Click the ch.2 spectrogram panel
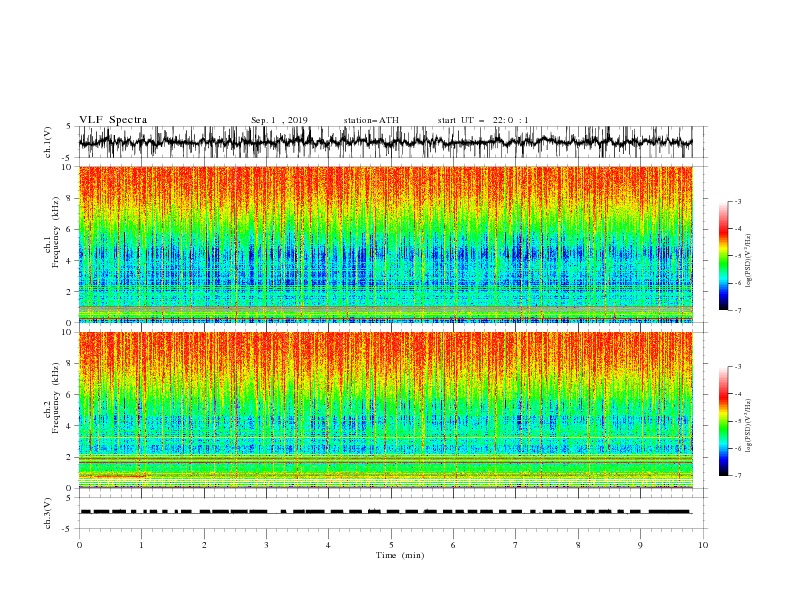This screenshot has height=612, width=792. [x=385, y=410]
